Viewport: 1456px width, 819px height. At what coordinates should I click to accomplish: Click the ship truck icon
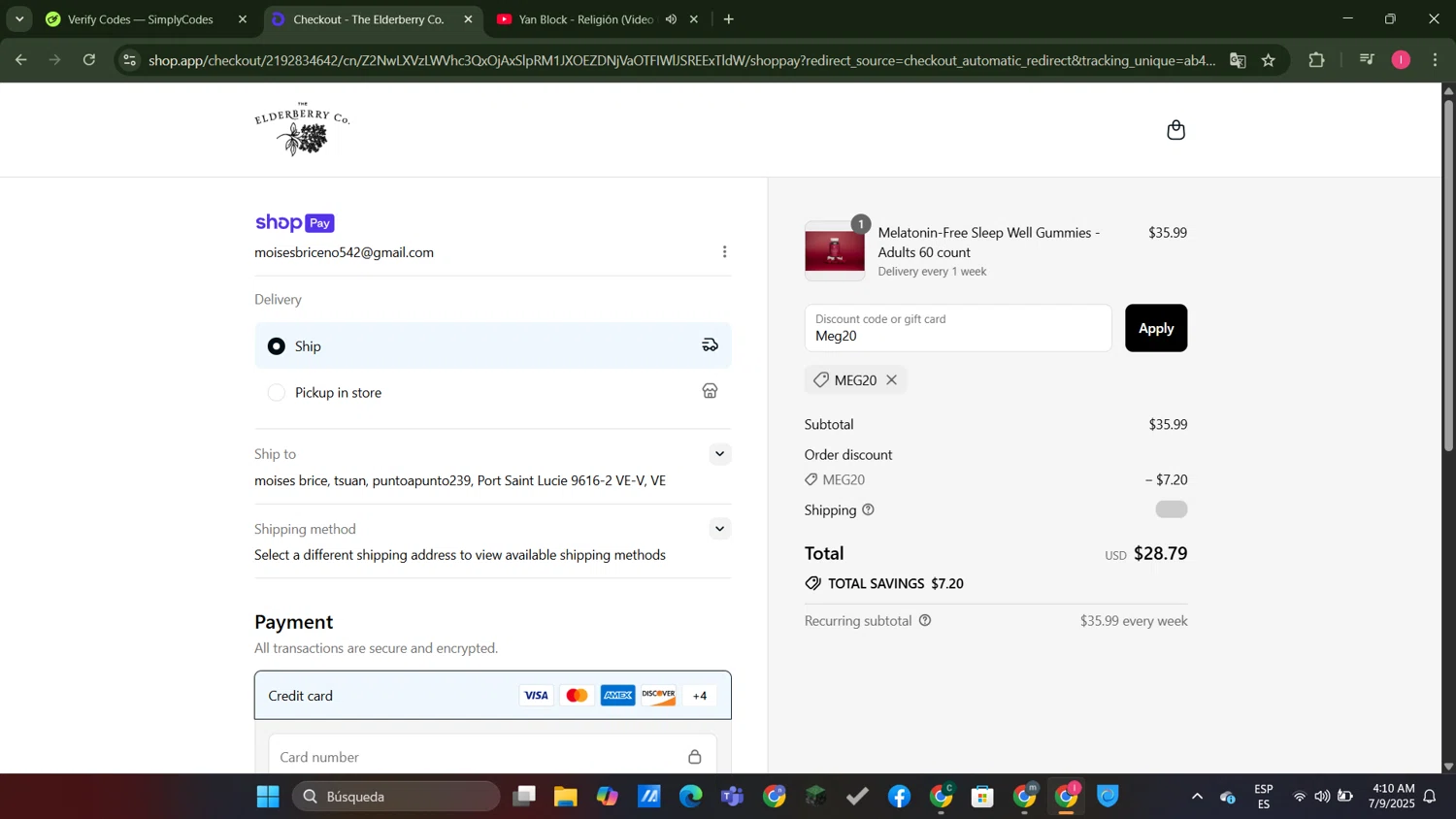point(710,345)
